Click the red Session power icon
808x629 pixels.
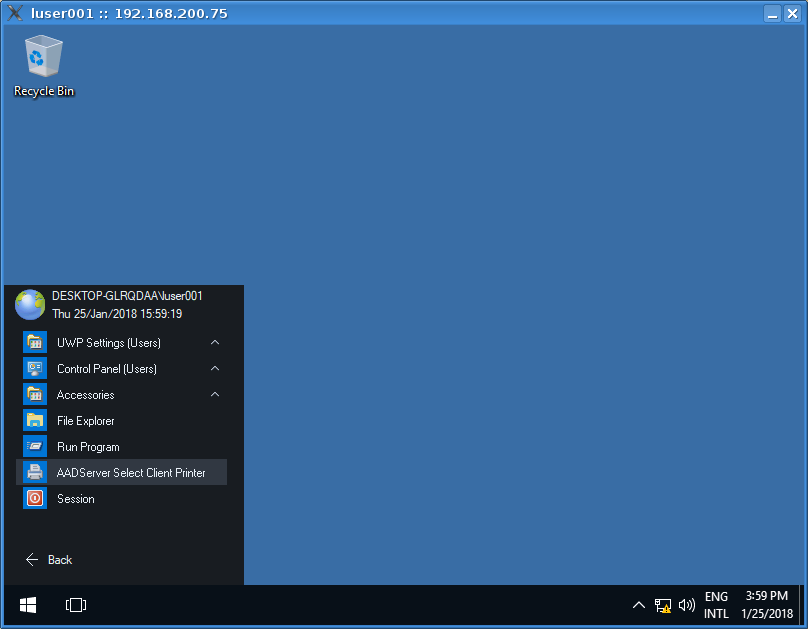coord(36,499)
